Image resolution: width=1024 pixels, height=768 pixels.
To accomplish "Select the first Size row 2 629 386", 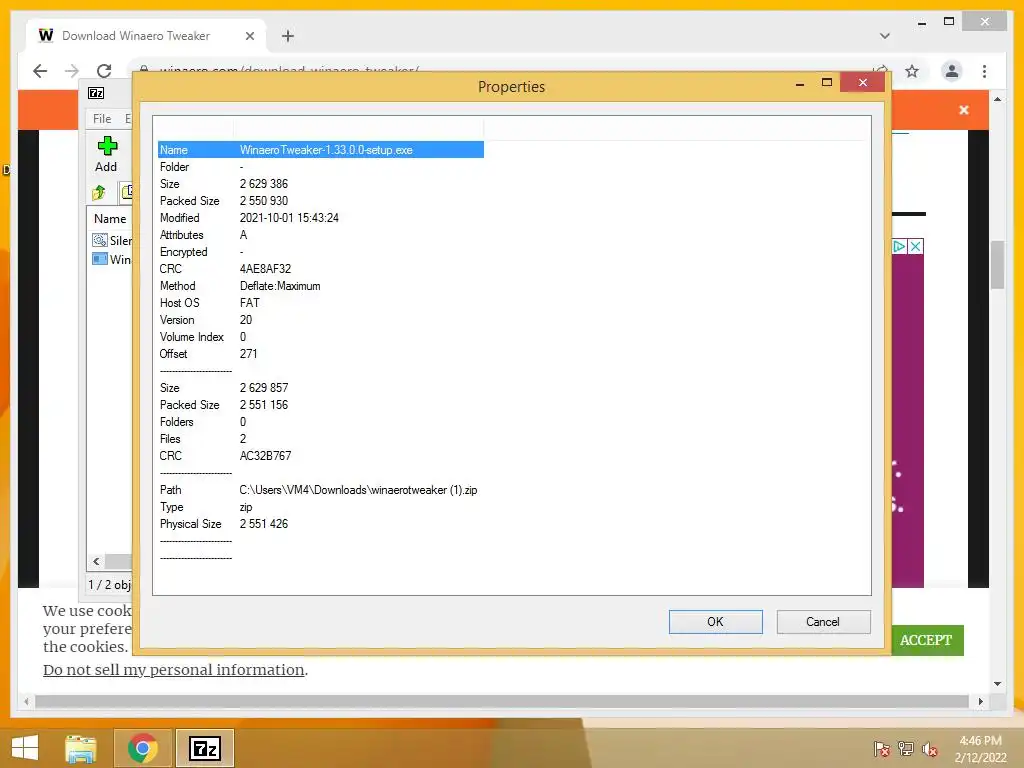I will [x=321, y=184].
